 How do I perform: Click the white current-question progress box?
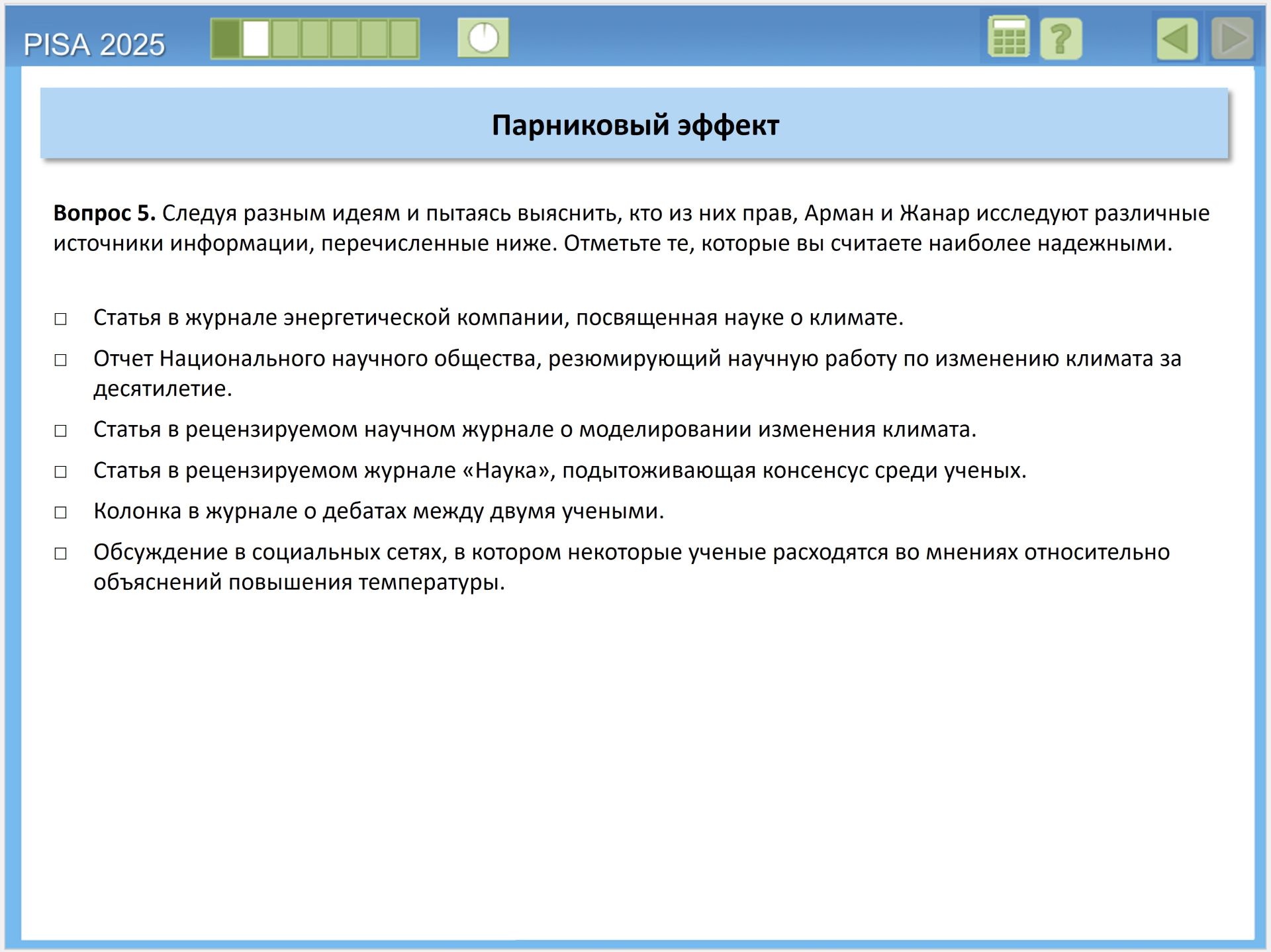pos(256,38)
